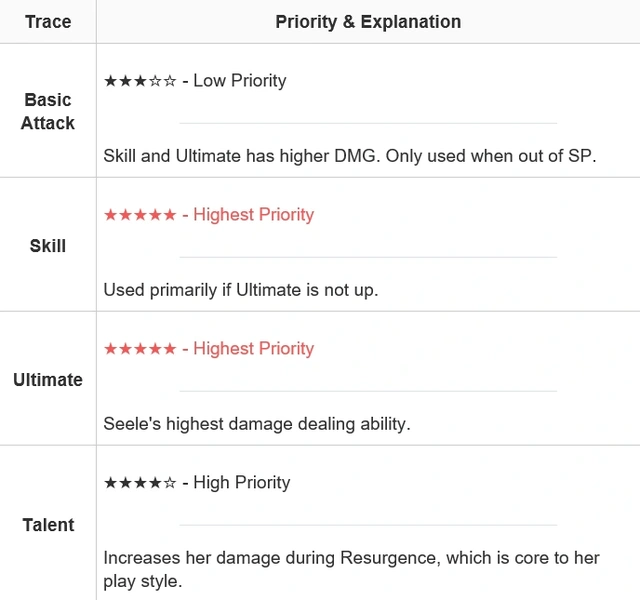Click 'Used primarily if Ultimate is not up' text
This screenshot has height=600, width=640.
(x=241, y=290)
